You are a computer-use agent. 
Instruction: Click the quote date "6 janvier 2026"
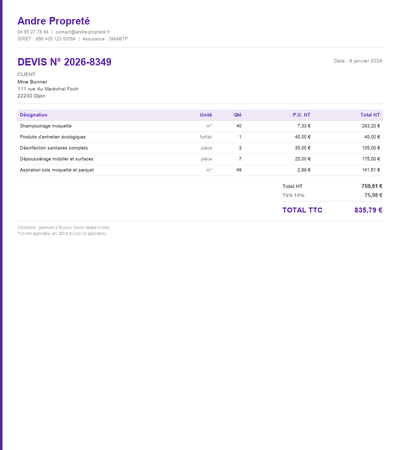click(366, 61)
